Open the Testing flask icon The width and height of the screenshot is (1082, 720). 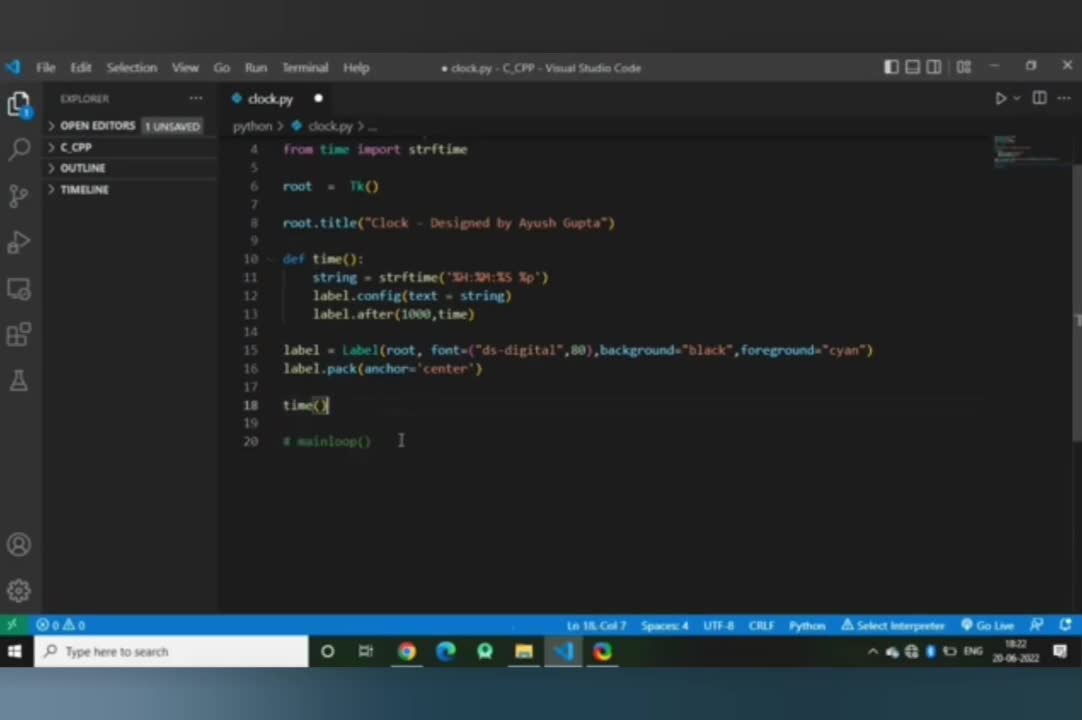tap(19, 381)
